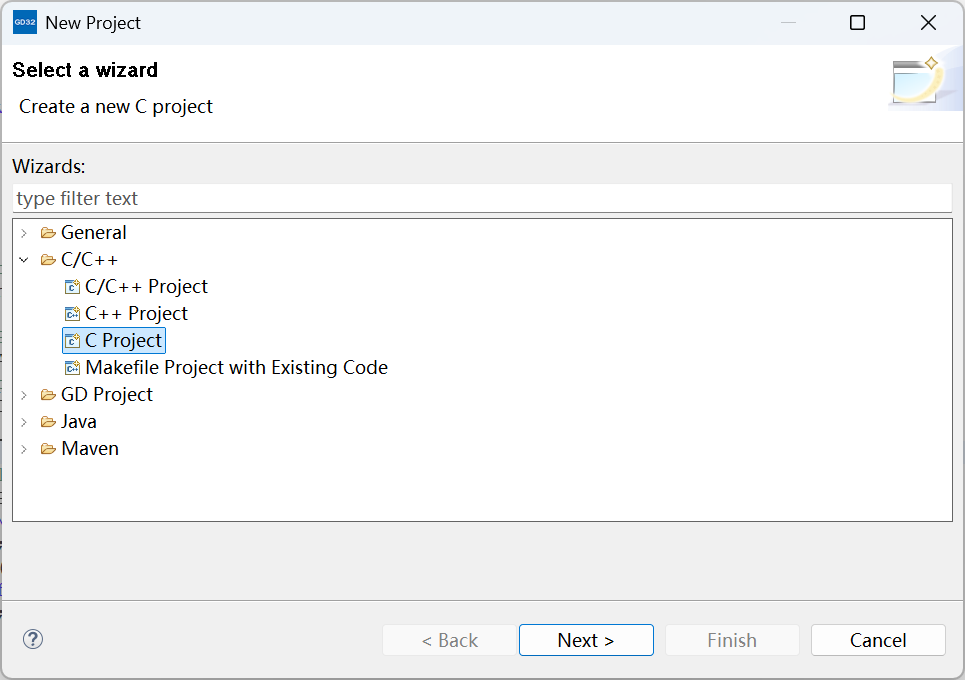Expand the Maven category arrow
The height and width of the screenshot is (680, 965).
click(x=24, y=449)
